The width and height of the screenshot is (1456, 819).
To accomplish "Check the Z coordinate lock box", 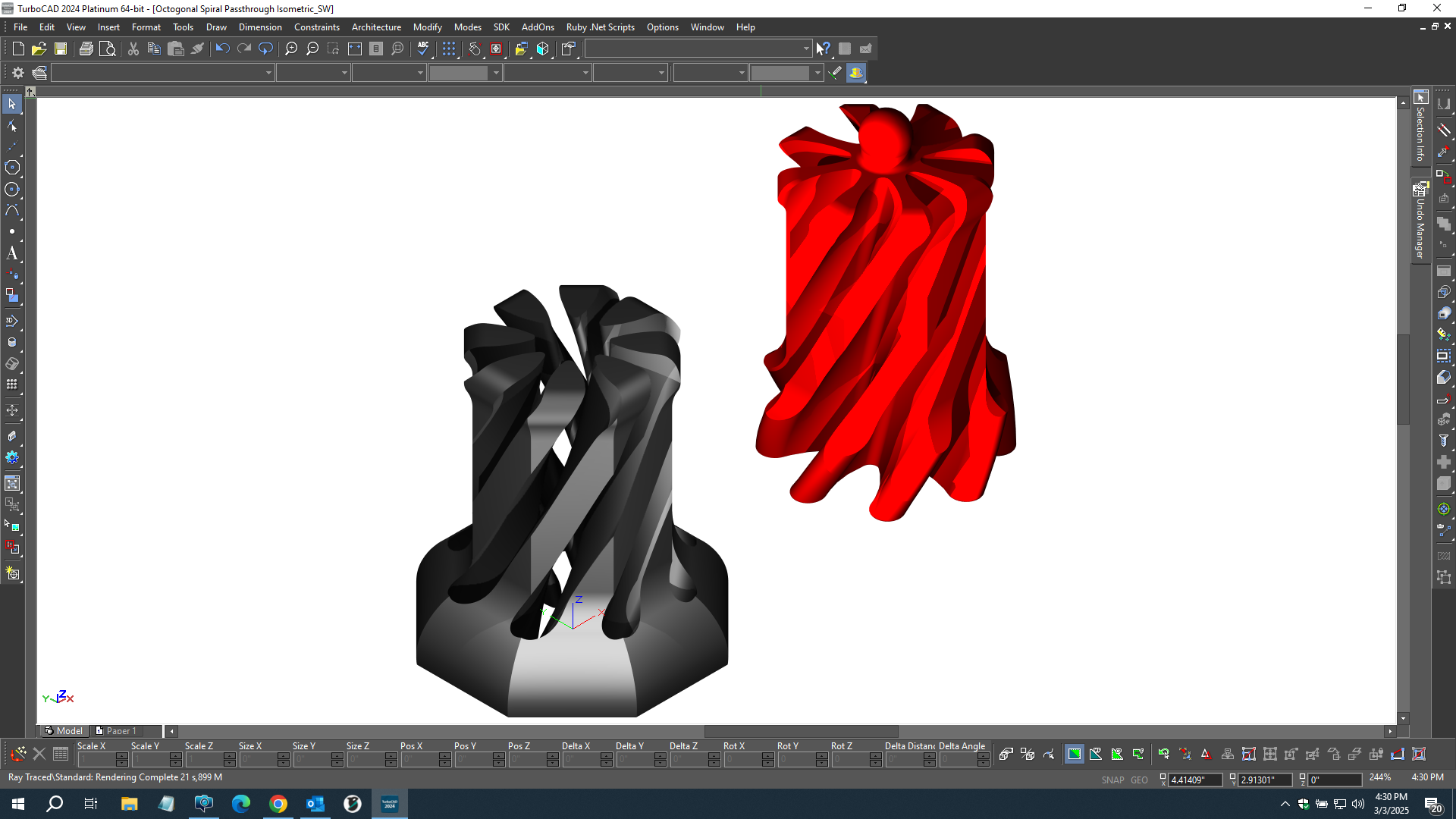I will (x=1302, y=777).
